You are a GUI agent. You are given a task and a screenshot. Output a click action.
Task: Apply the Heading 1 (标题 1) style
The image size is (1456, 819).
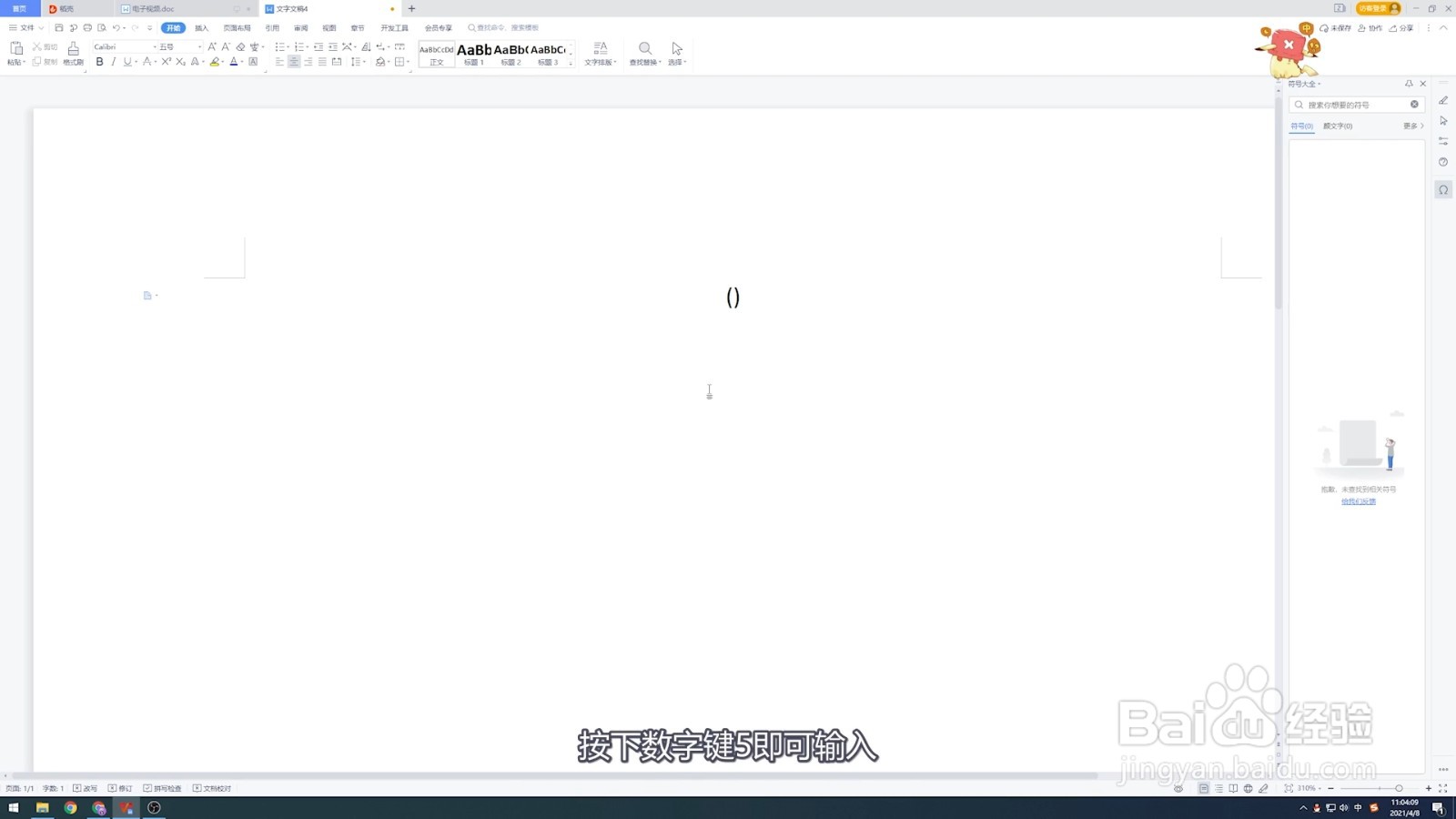[474, 54]
